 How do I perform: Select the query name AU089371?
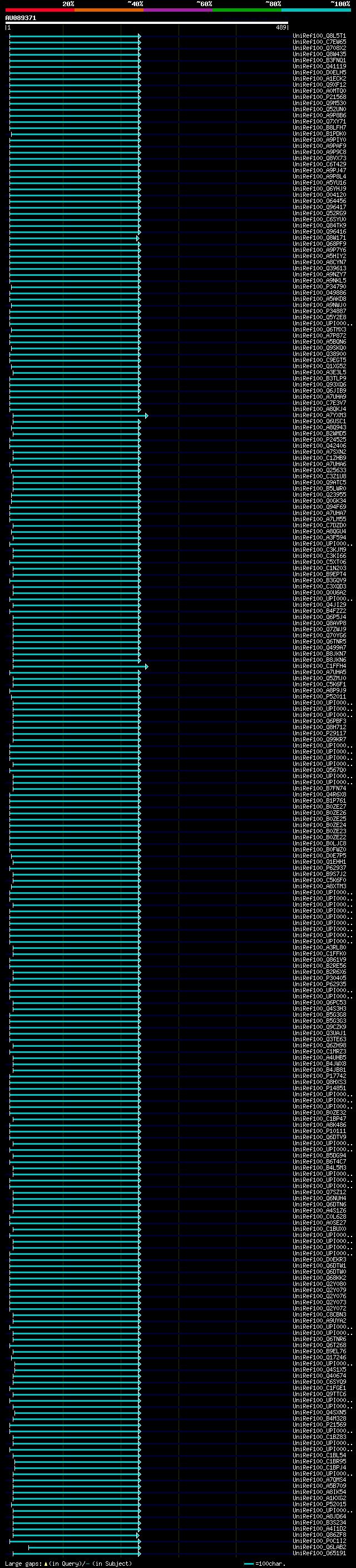[21, 18]
